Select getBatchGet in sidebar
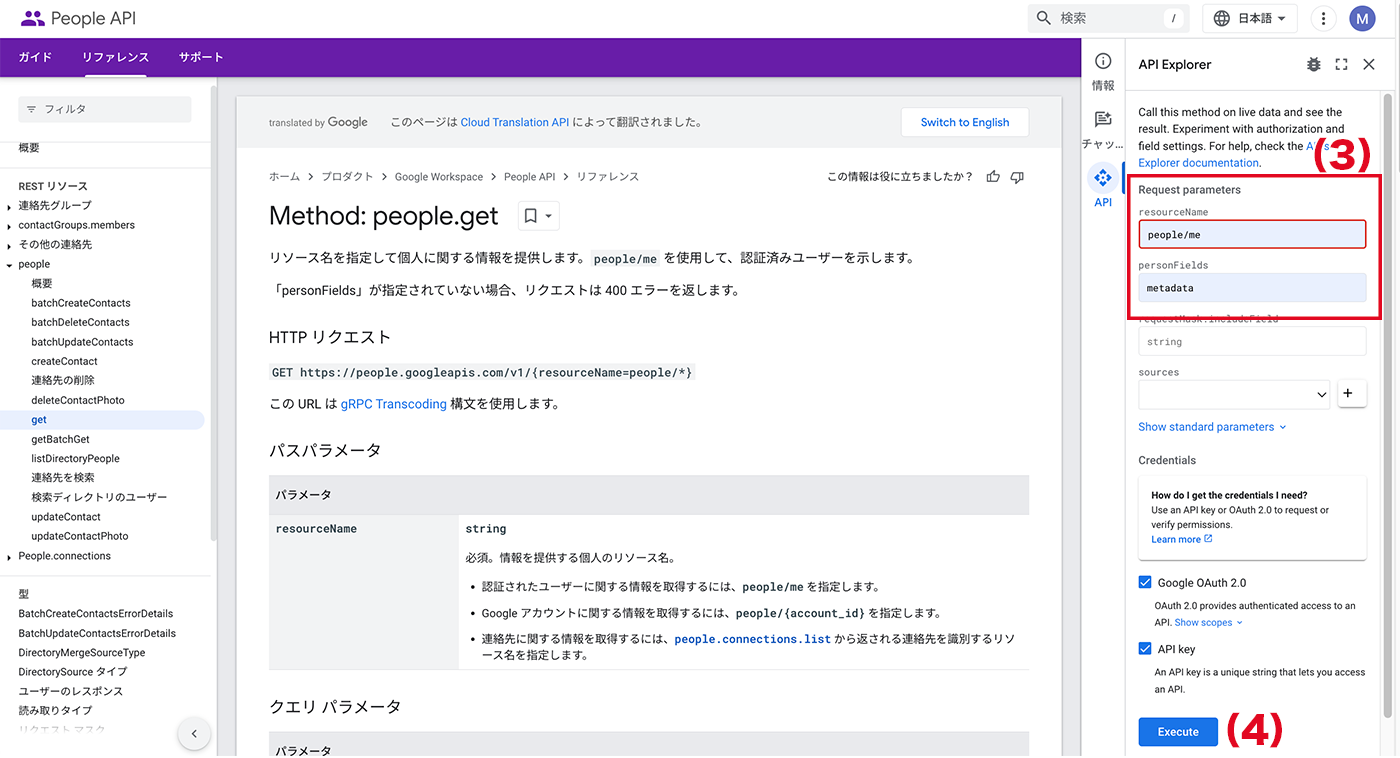Screen dimensions: 1400x758 [60, 439]
